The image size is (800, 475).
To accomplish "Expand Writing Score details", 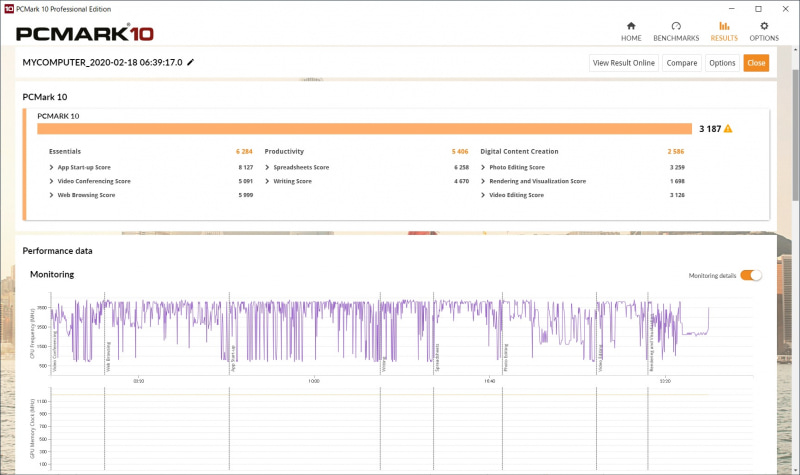I will (267, 181).
